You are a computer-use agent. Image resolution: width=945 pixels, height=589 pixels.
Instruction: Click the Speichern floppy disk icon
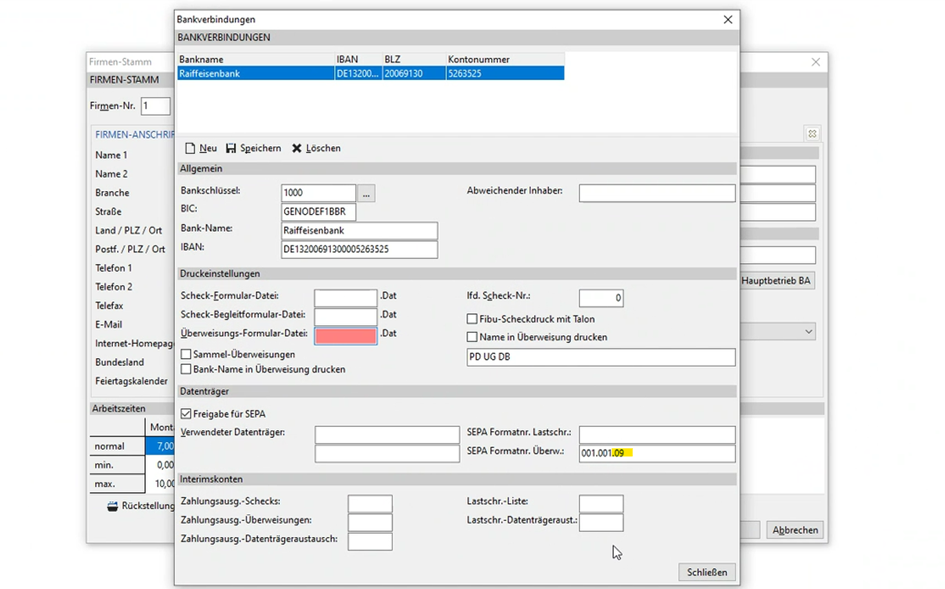point(231,148)
